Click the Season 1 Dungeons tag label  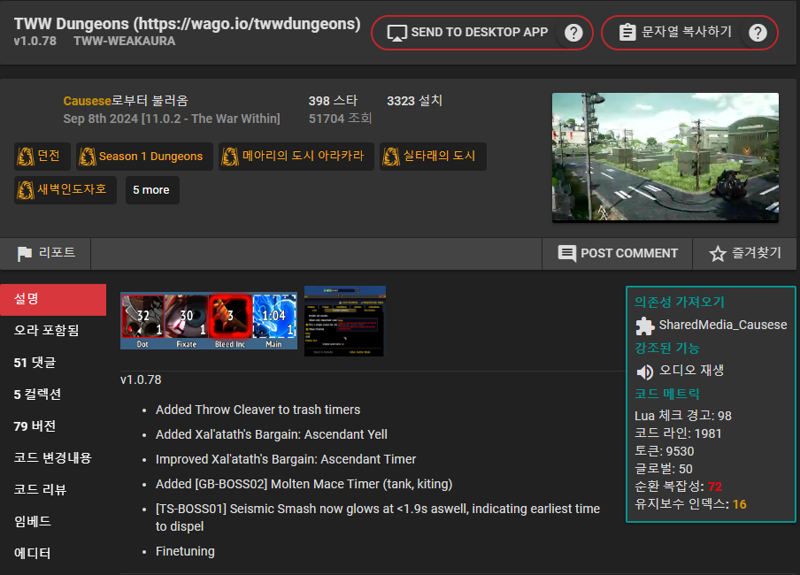pyautogui.click(x=151, y=156)
